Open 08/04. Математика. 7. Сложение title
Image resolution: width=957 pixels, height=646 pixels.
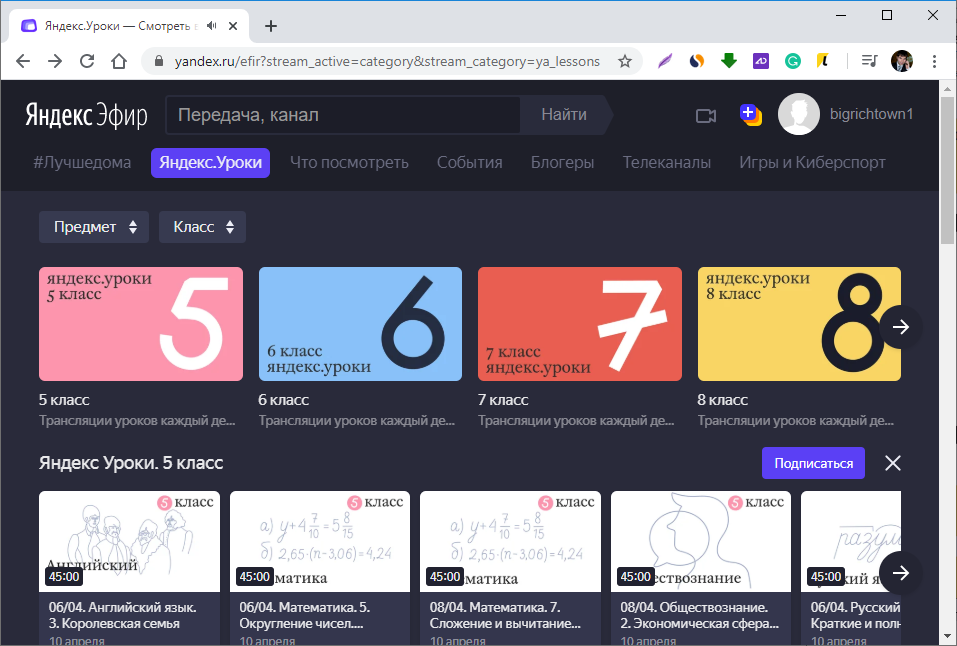pyautogui.click(x=505, y=615)
